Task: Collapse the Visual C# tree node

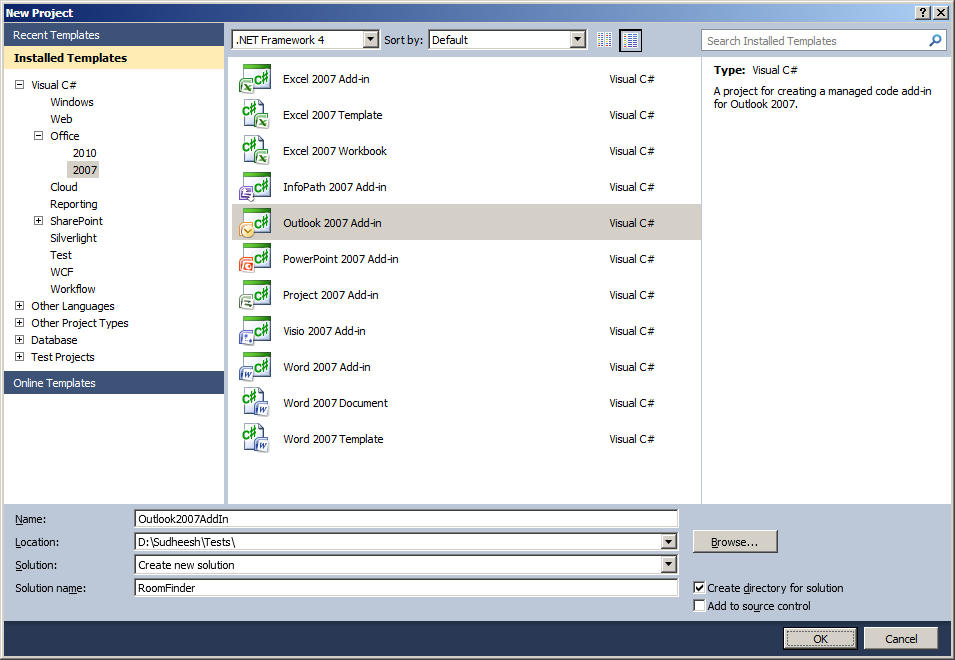Action: click(19, 85)
